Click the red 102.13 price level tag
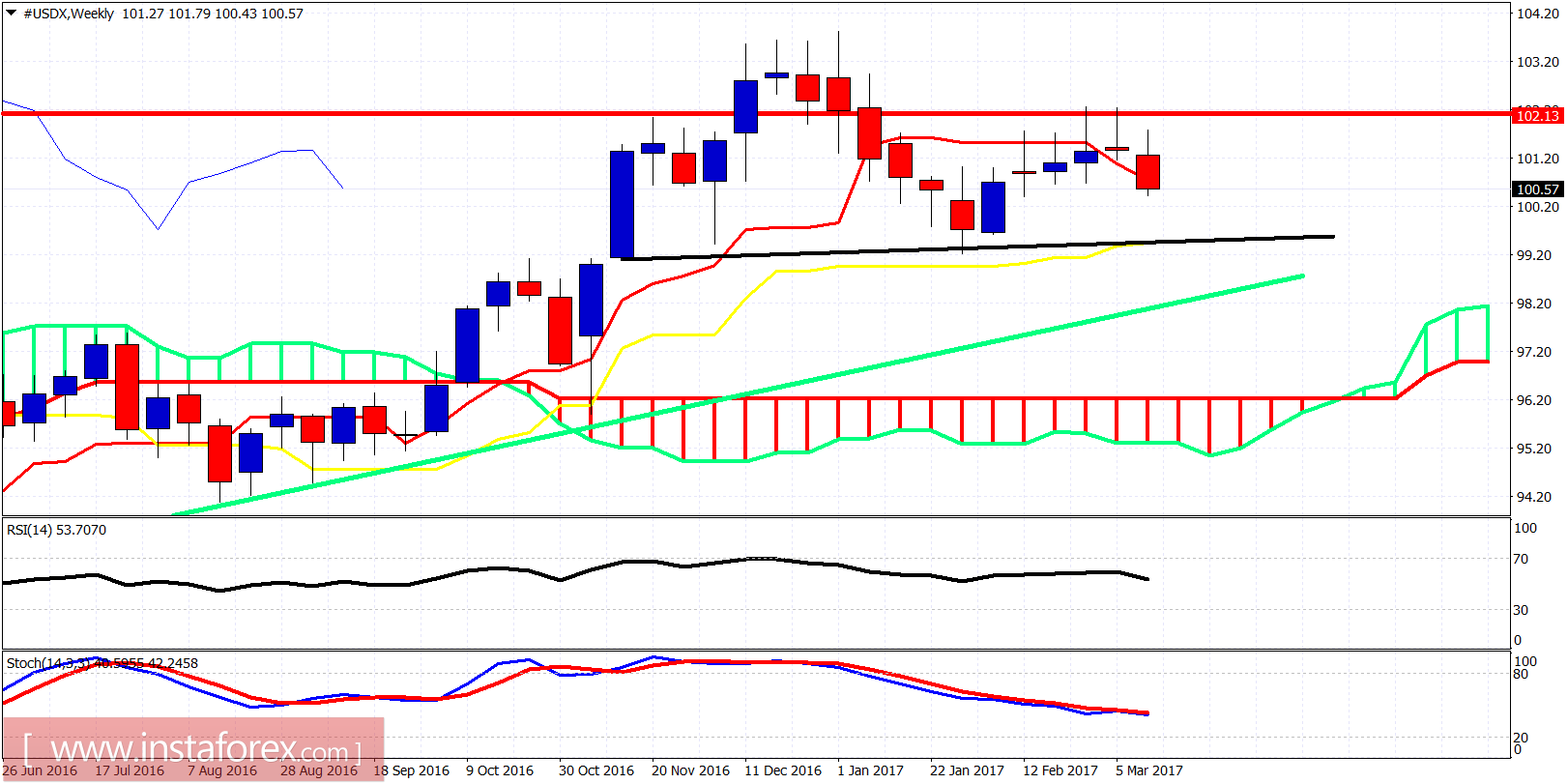 [1537, 116]
